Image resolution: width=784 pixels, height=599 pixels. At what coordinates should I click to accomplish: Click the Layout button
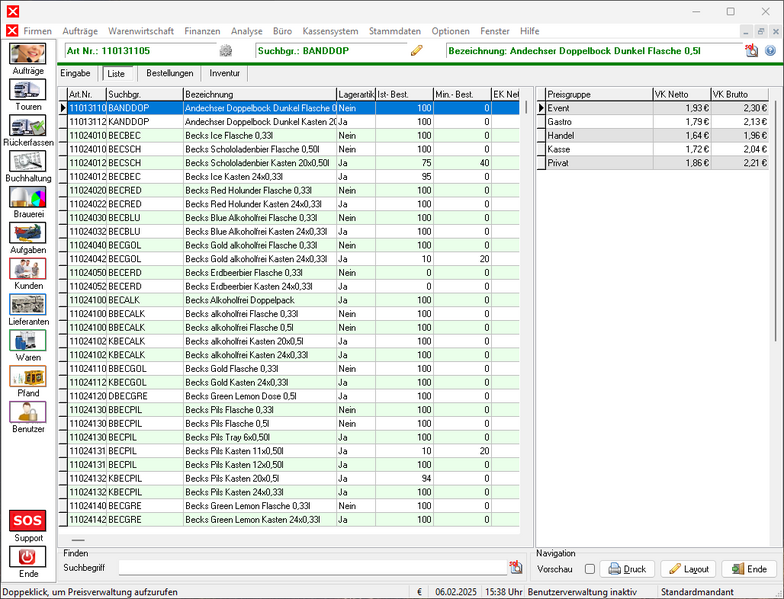coord(688,569)
